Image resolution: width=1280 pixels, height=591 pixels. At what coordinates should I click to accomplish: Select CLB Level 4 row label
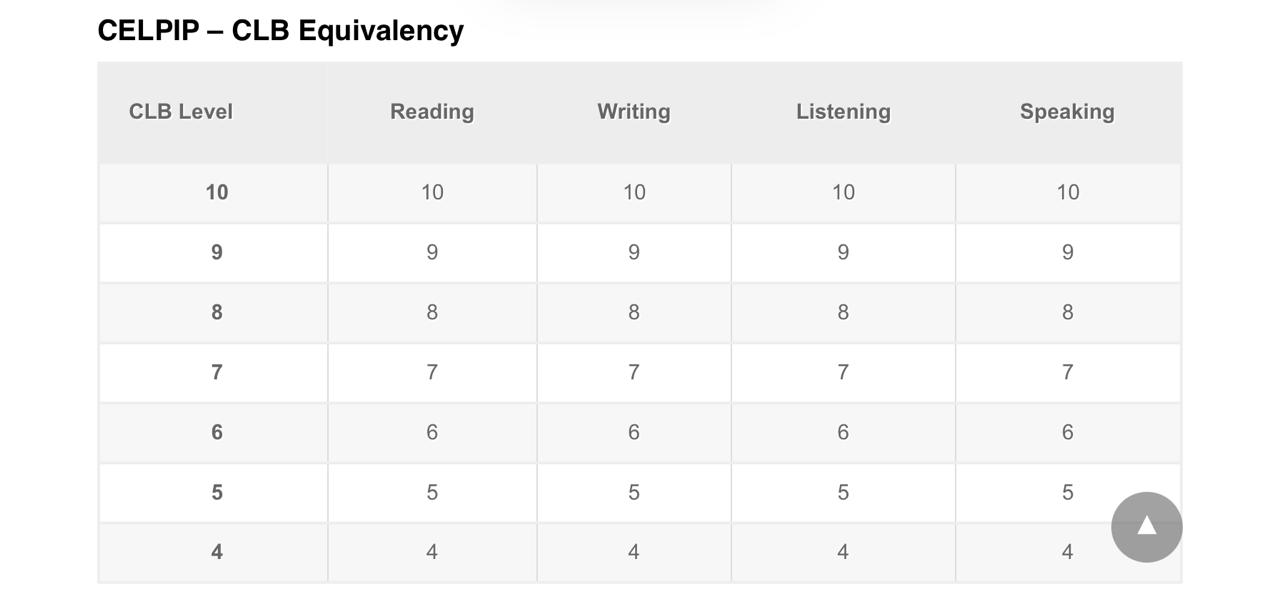[216, 550]
